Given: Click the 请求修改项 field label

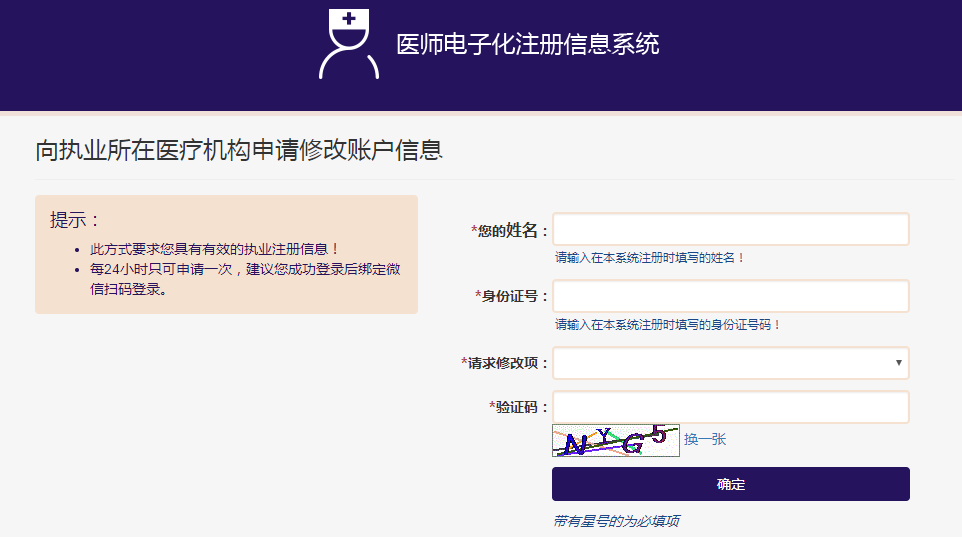Looking at the screenshot, I should [507, 363].
